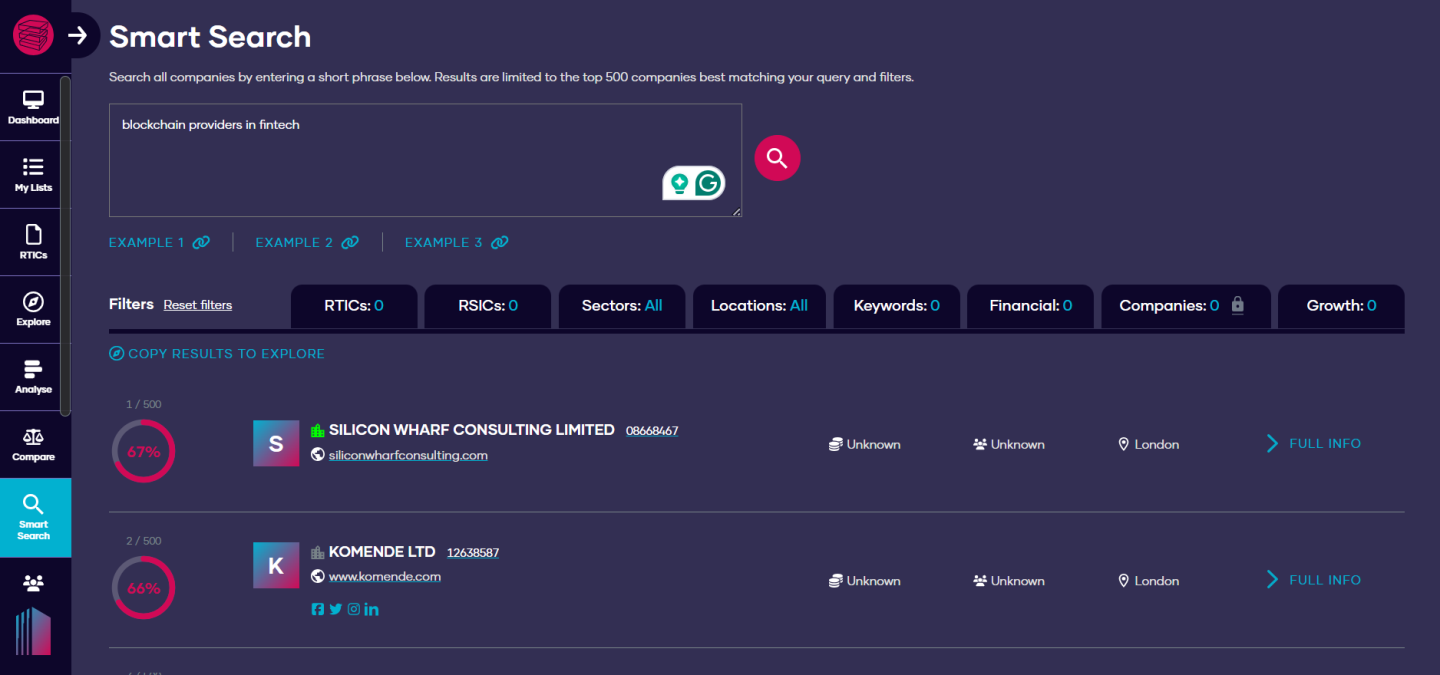Click company number 08668467

click(652, 431)
